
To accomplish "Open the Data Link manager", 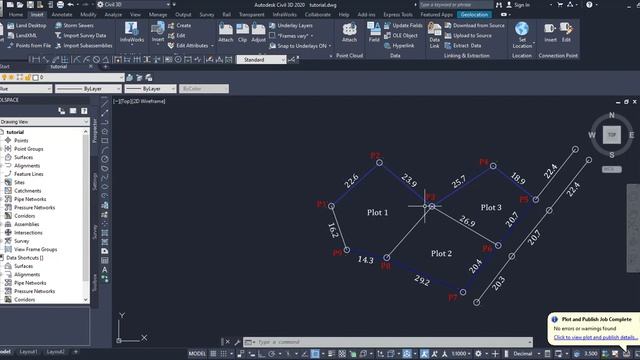I will pos(434,35).
